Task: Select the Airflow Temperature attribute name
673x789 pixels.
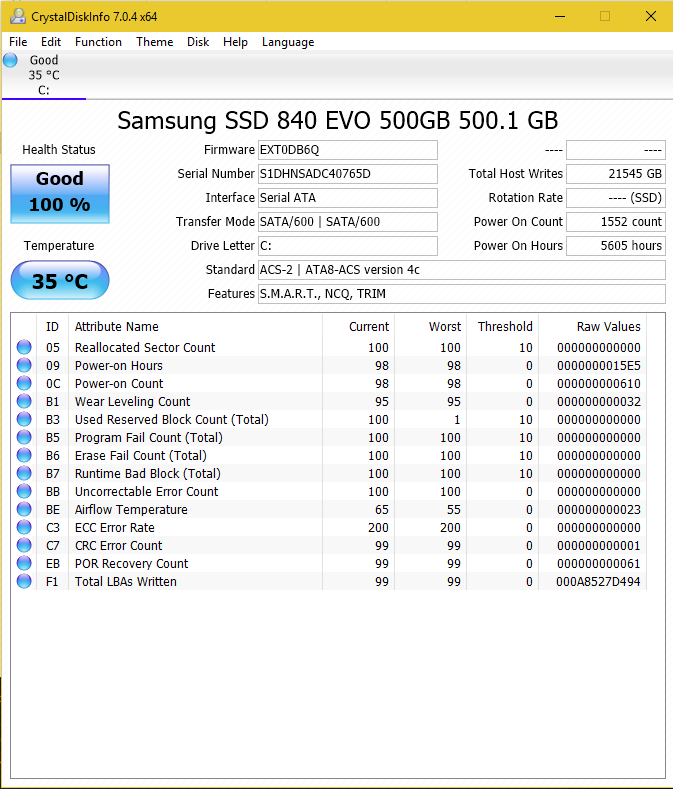Action: tap(131, 510)
